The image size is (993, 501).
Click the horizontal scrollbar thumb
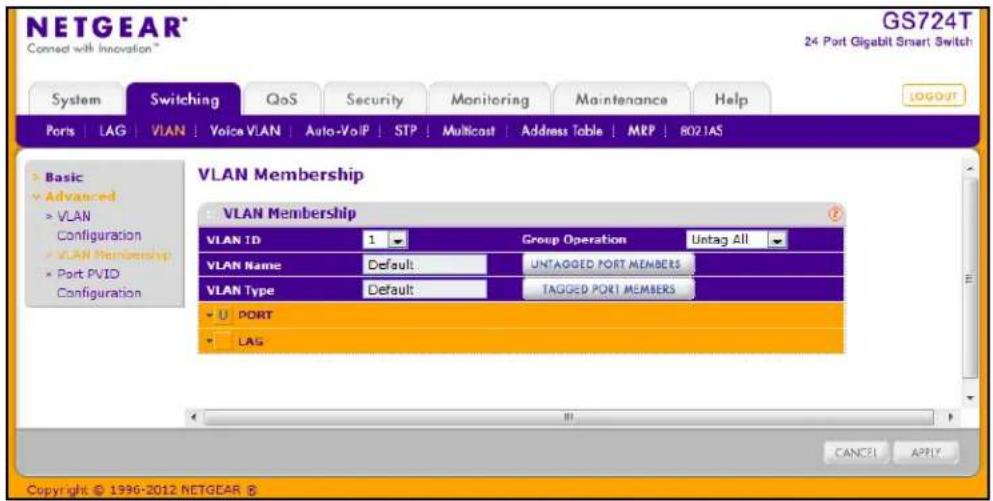click(569, 417)
